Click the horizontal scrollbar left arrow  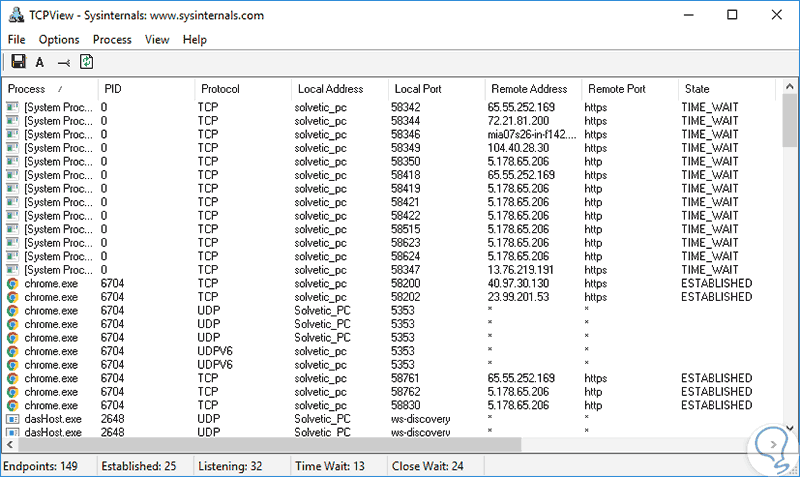[x=10, y=445]
